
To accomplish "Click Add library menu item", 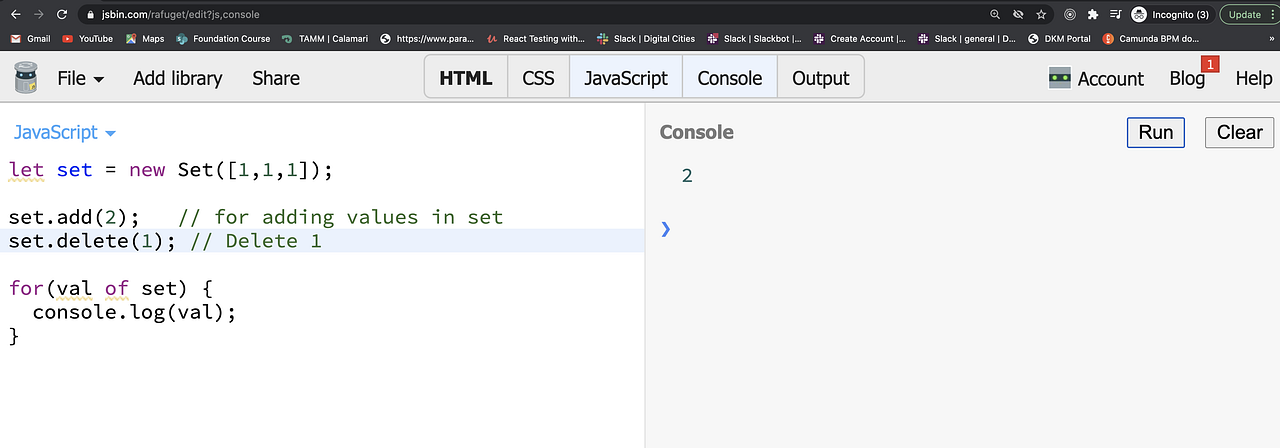I will tap(177, 78).
